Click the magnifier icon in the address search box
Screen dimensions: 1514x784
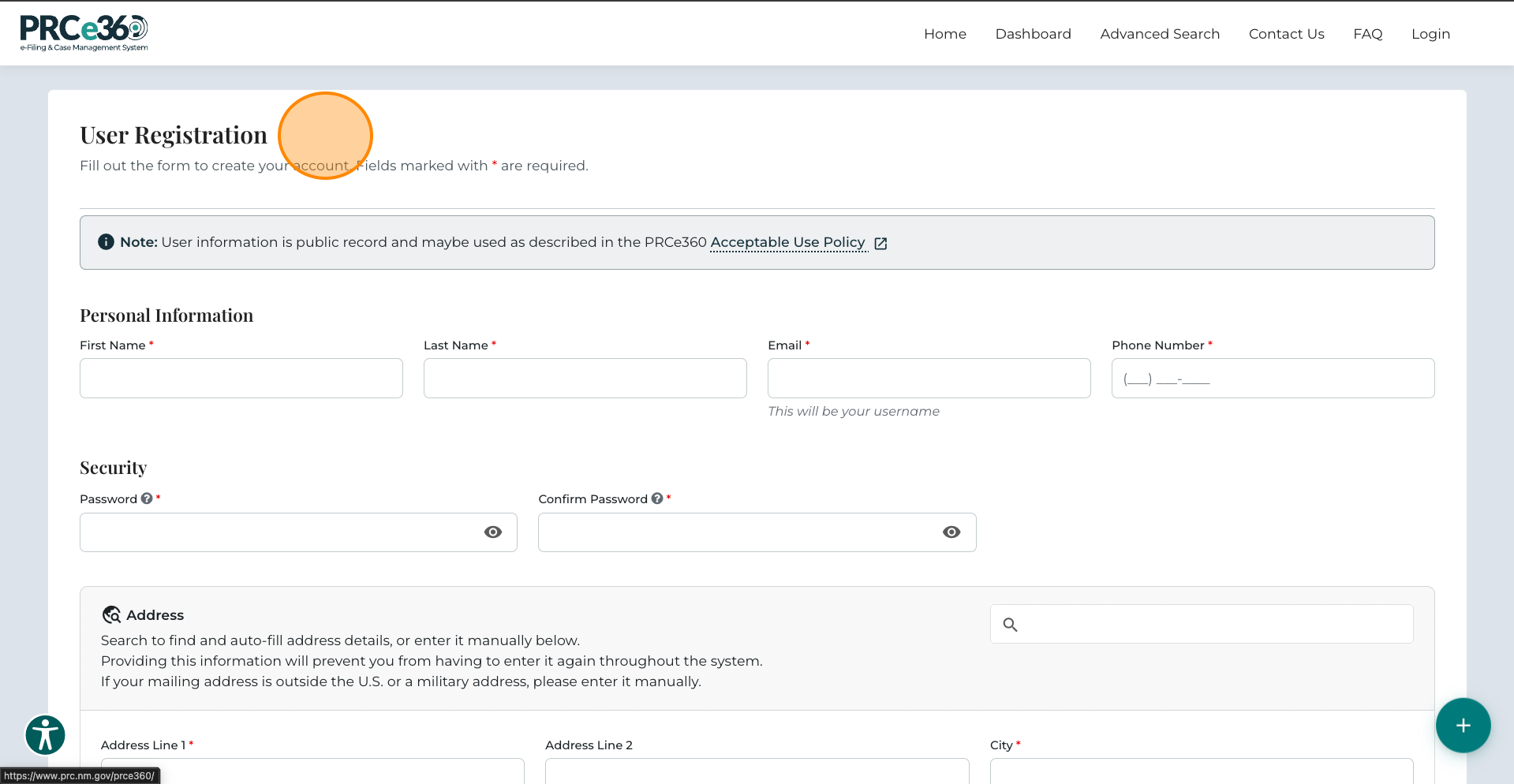point(1011,624)
